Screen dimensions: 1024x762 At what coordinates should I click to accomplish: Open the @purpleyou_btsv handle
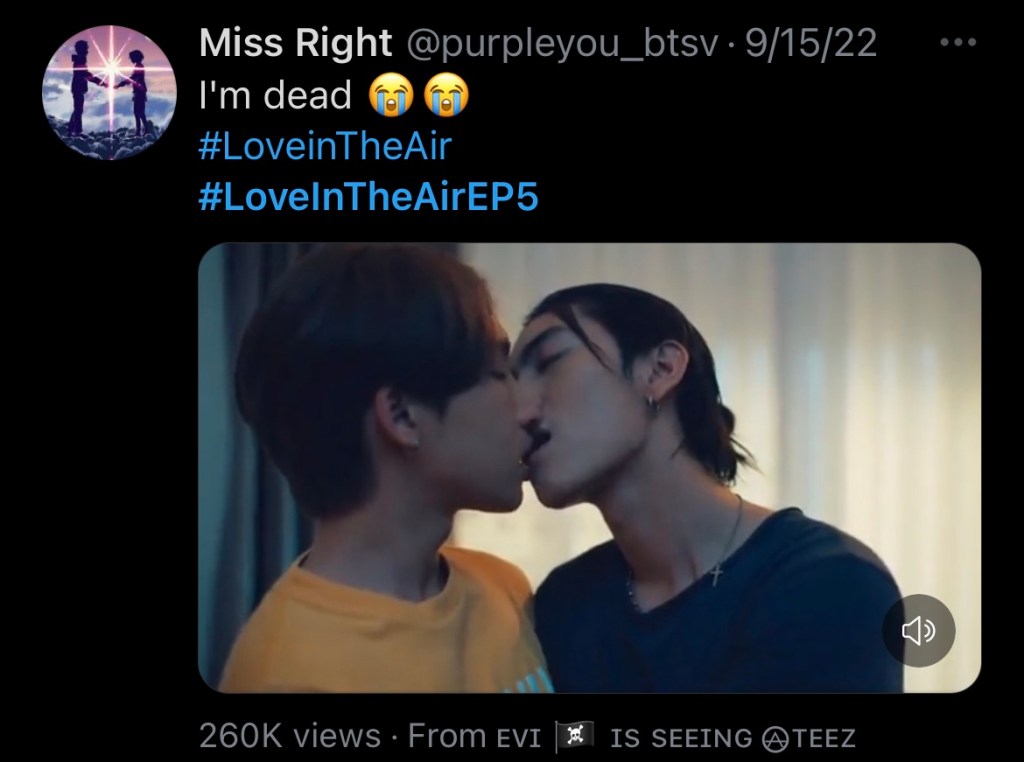[x=562, y=44]
